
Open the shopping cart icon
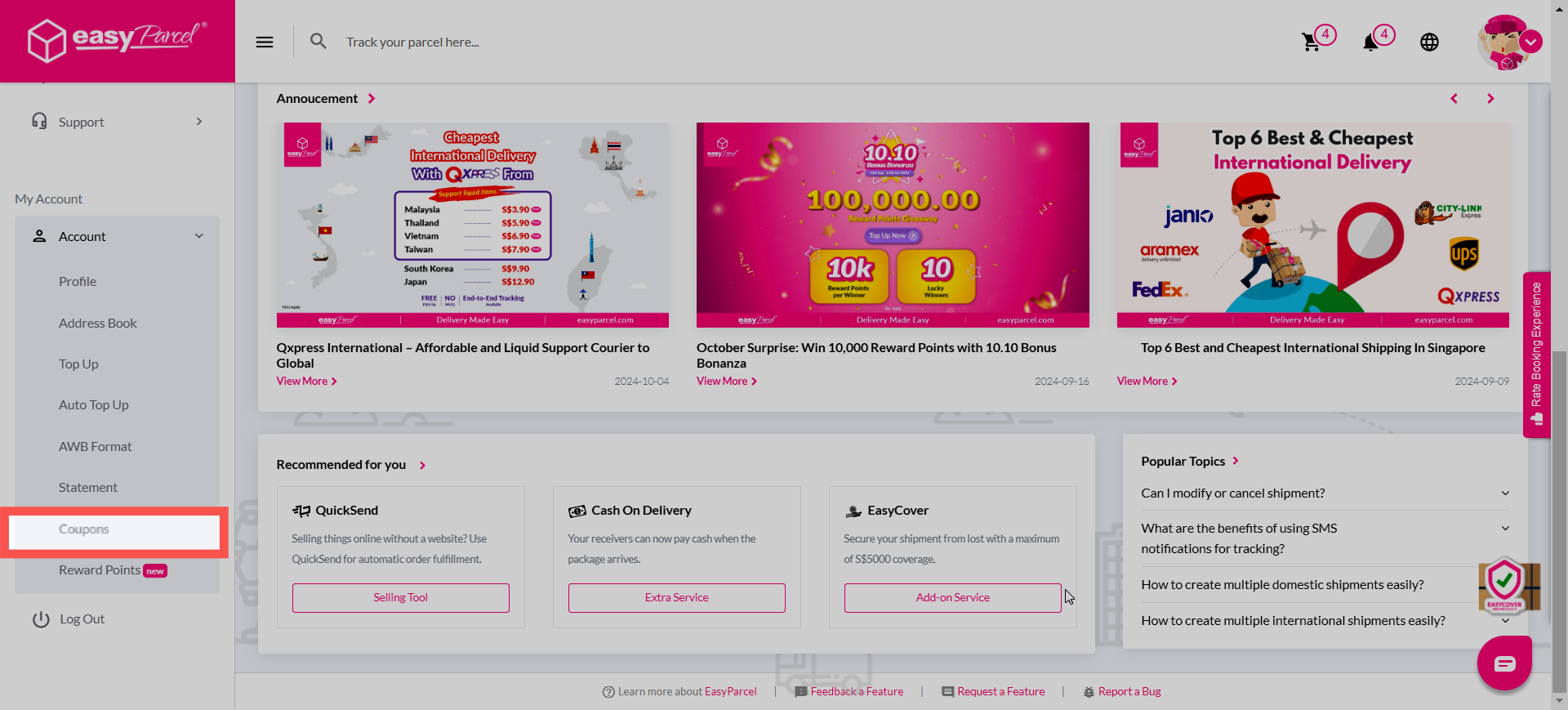pyautogui.click(x=1311, y=42)
